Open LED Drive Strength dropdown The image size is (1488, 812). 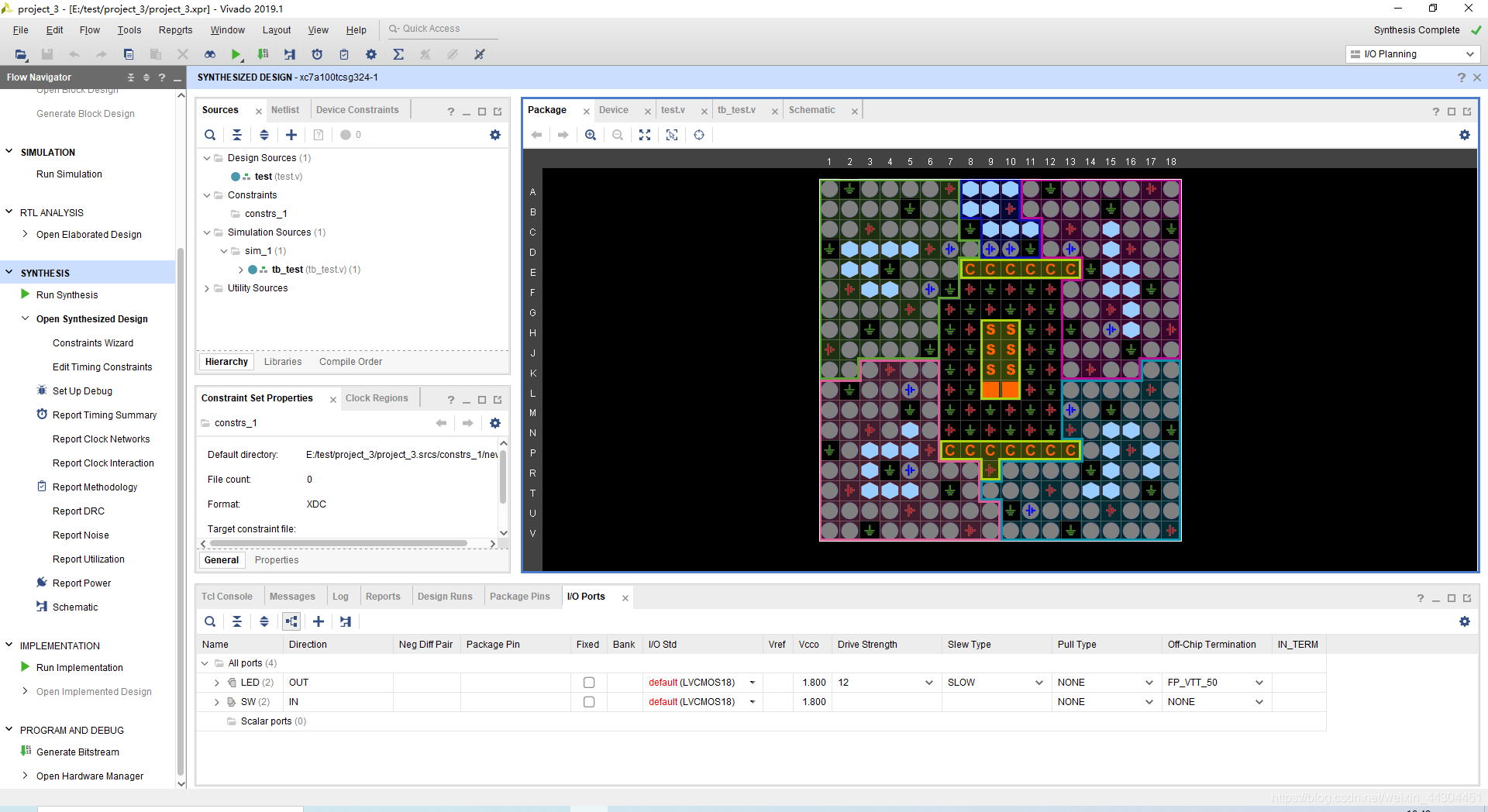click(929, 683)
